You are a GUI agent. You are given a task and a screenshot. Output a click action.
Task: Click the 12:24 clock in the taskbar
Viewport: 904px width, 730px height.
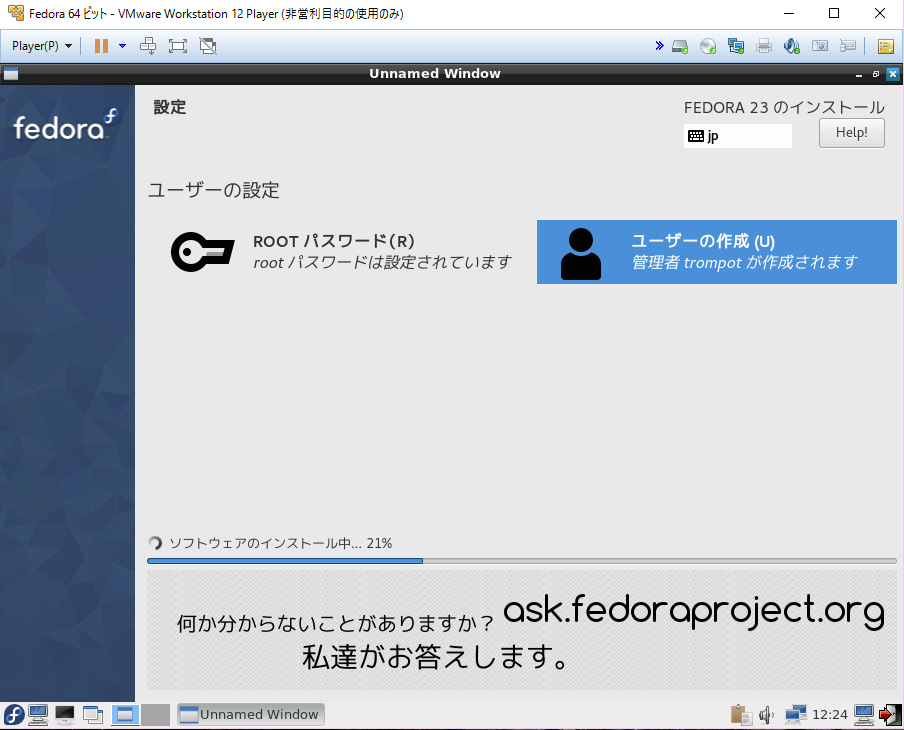pyautogui.click(x=830, y=715)
